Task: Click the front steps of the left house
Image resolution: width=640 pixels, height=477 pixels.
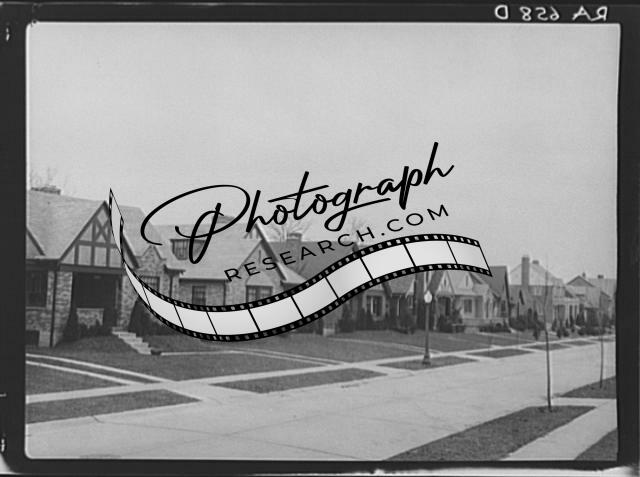Action: (136, 343)
